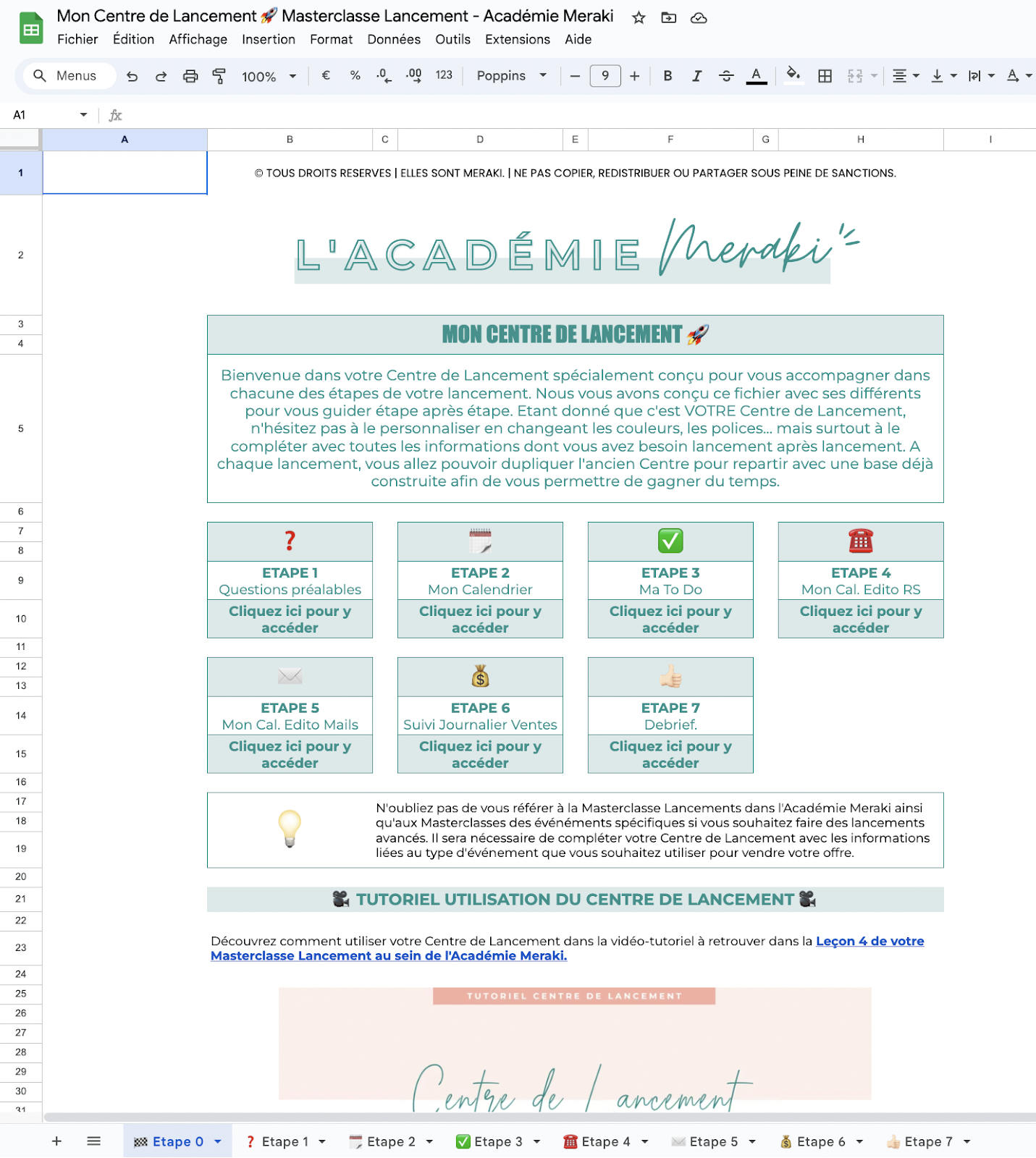Image resolution: width=1036 pixels, height=1158 pixels.
Task: Open the all sheets list icon
Action: [x=93, y=1141]
